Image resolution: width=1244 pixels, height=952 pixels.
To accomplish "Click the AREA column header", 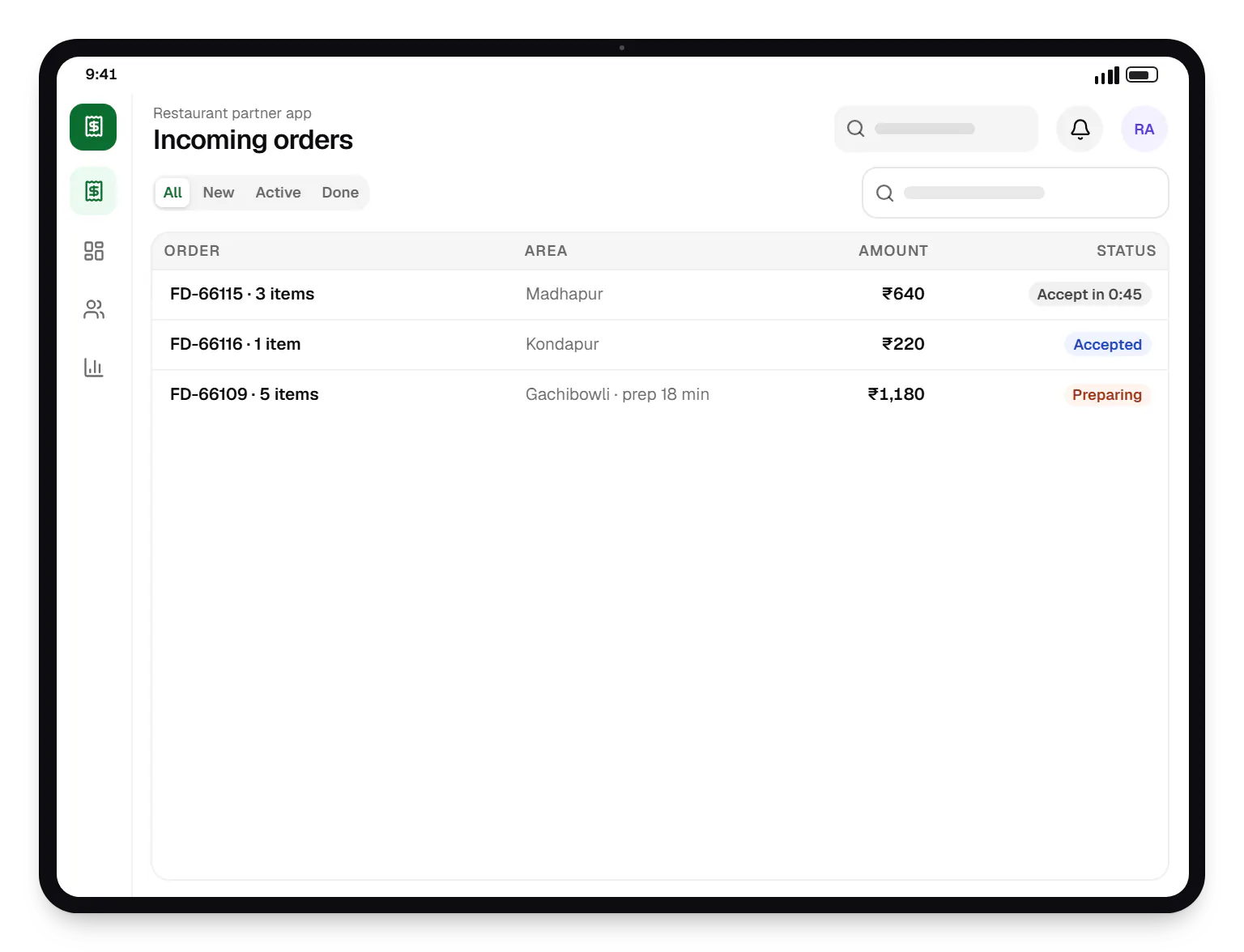I will coord(546,251).
